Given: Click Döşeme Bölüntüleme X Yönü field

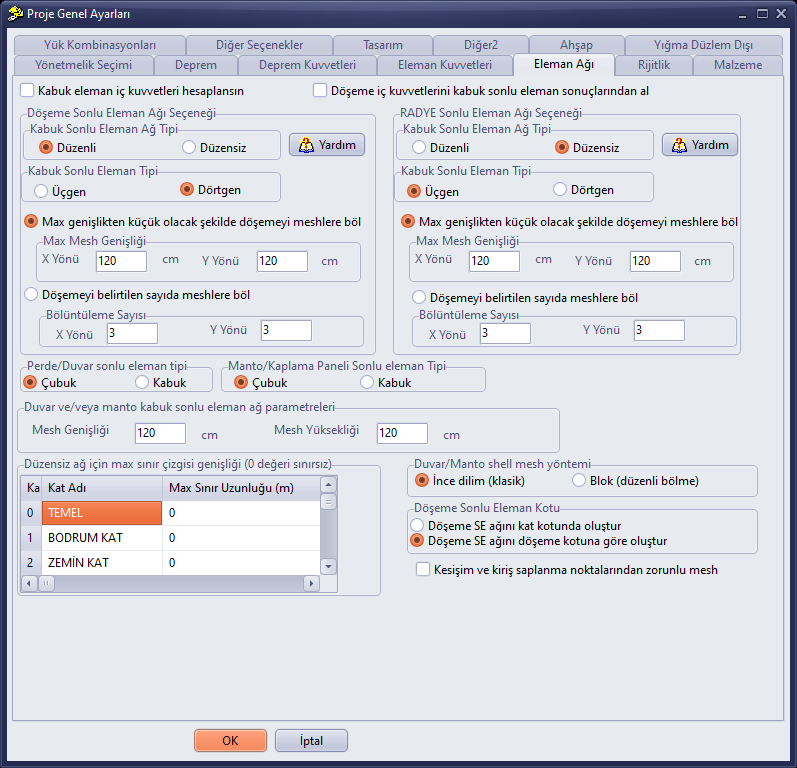Looking at the screenshot, I should [x=132, y=333].
